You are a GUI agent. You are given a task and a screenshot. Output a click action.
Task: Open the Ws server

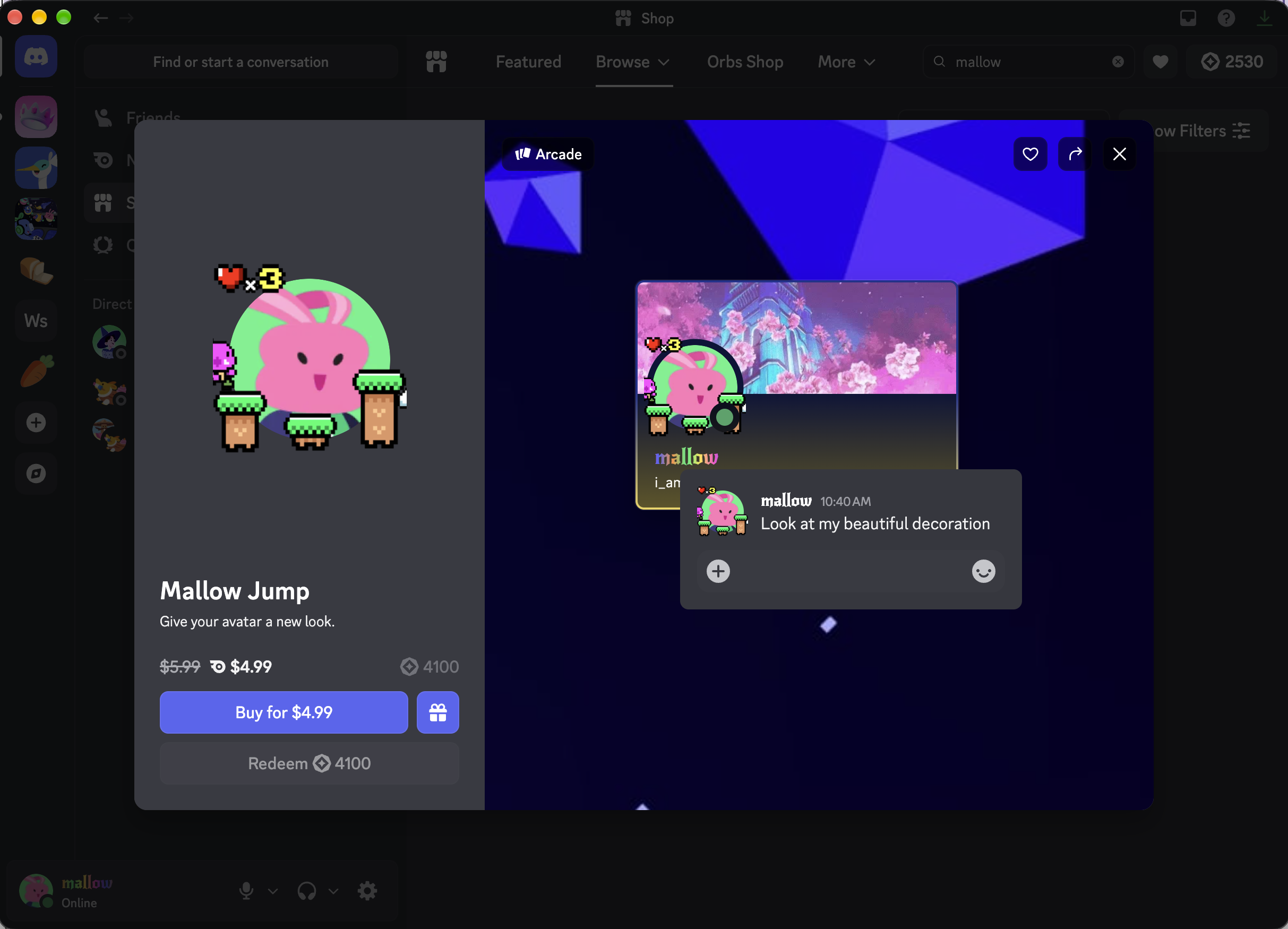36,321
